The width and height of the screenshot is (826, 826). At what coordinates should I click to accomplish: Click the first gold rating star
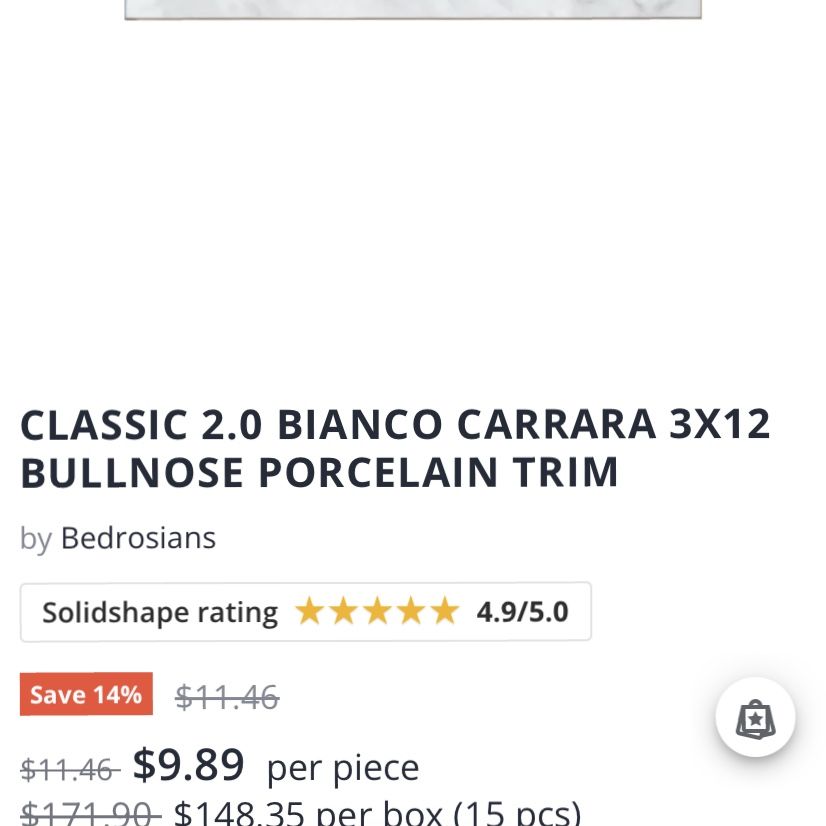coord(309,611)
